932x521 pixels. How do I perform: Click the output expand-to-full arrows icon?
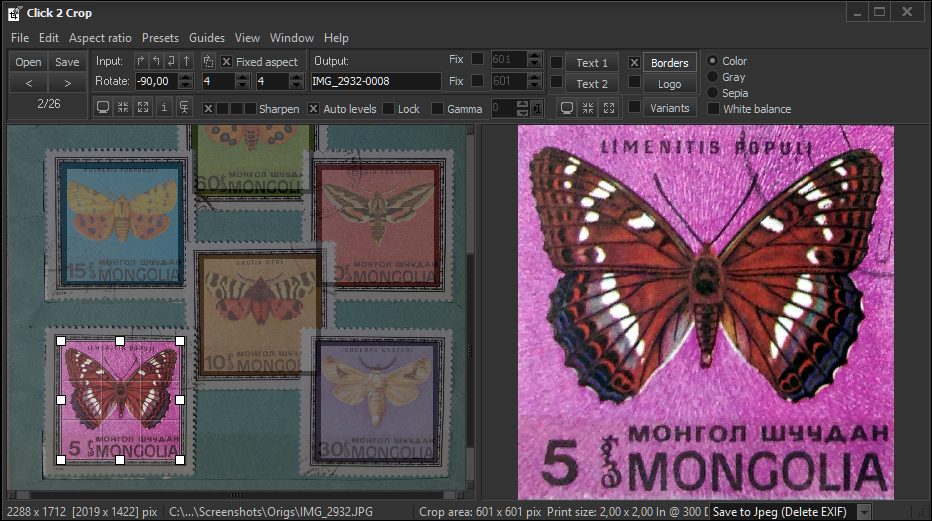(609, 108)
